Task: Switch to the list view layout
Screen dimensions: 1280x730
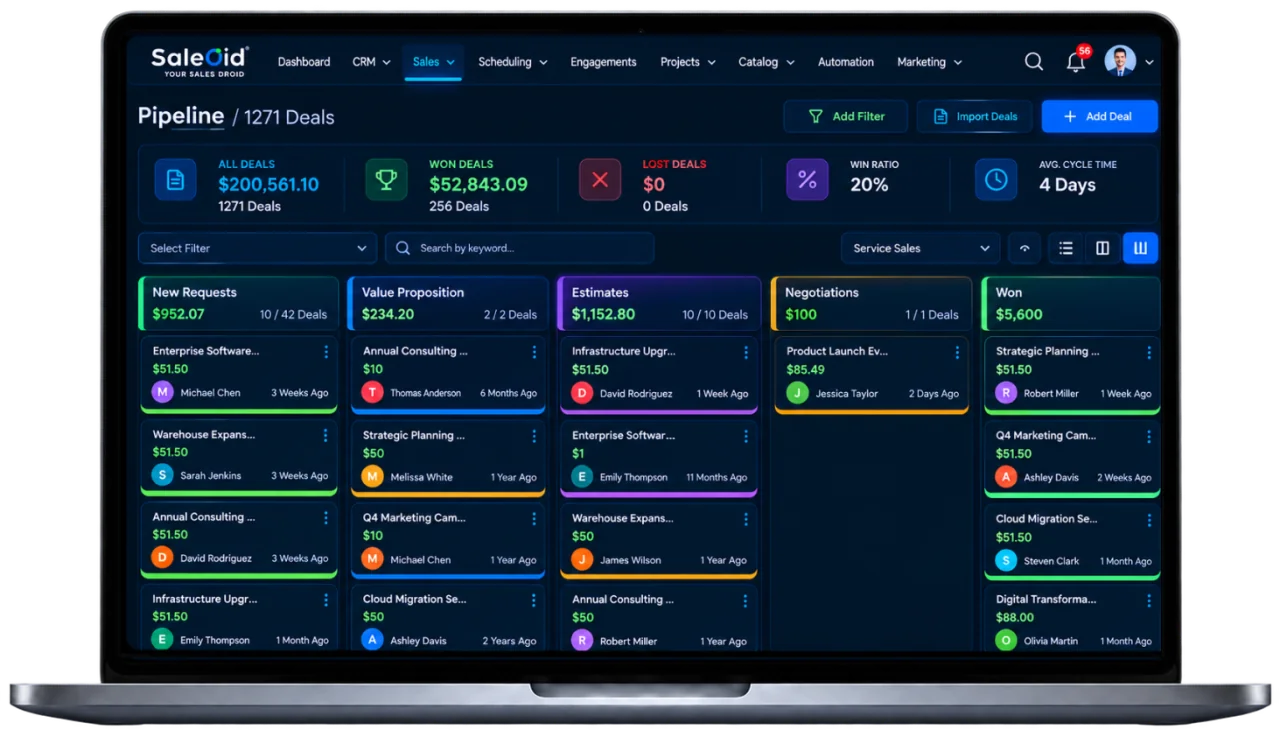Action: click(x=1066, y=248)
